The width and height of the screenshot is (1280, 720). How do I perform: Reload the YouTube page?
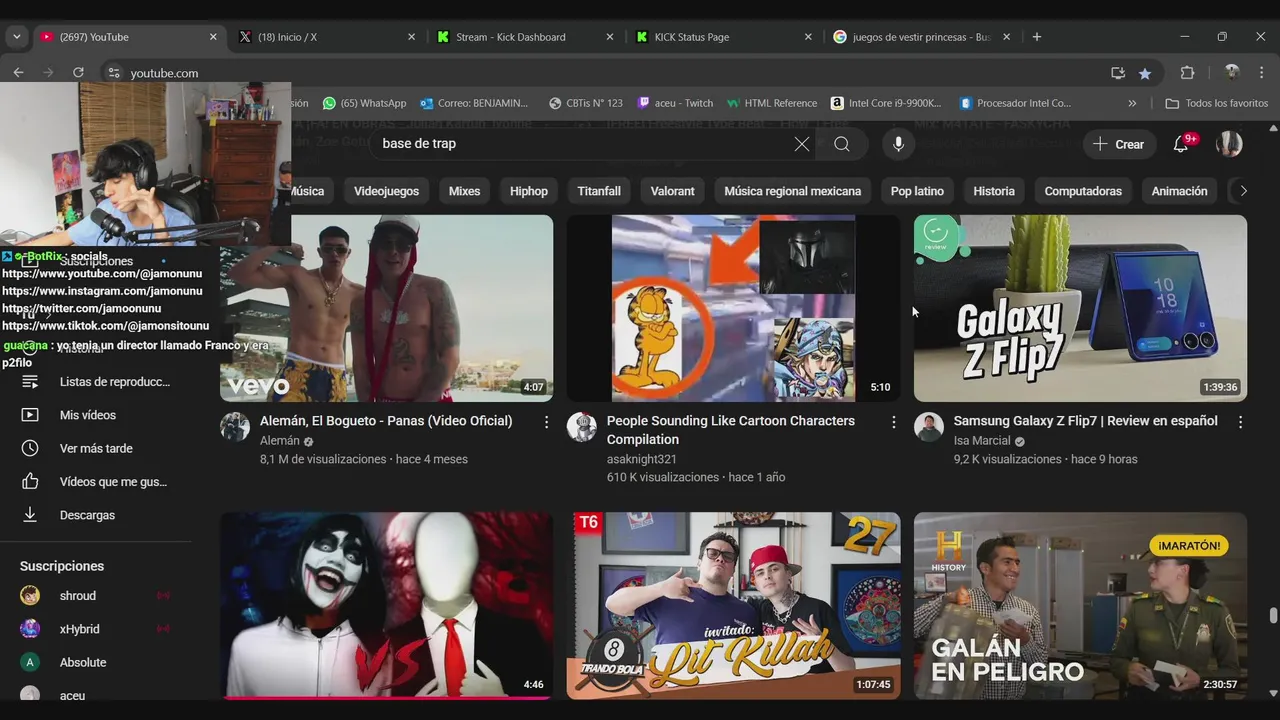click(x=78, y=73)
